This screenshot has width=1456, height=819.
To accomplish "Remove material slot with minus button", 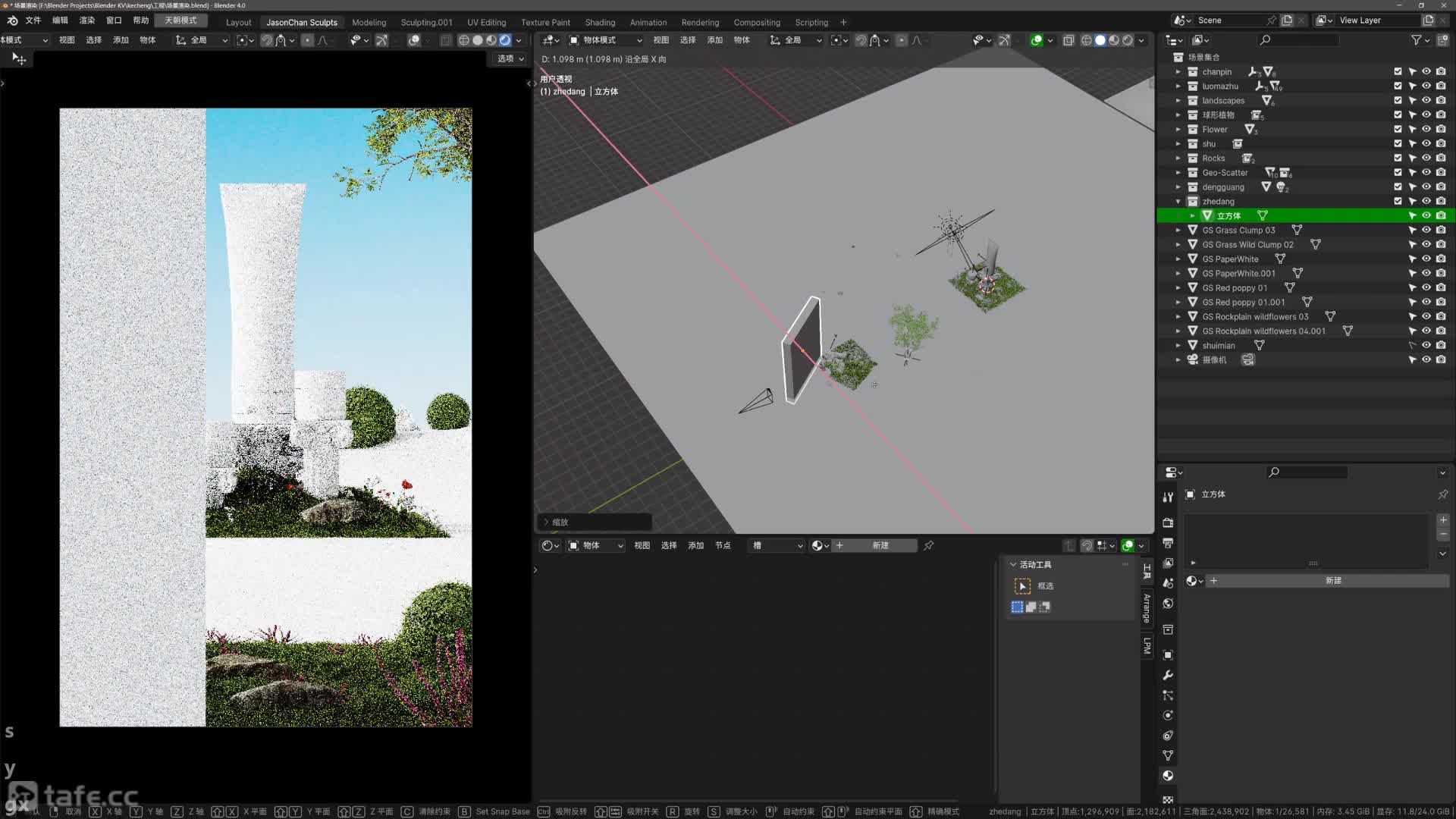I will point(1443,535).
